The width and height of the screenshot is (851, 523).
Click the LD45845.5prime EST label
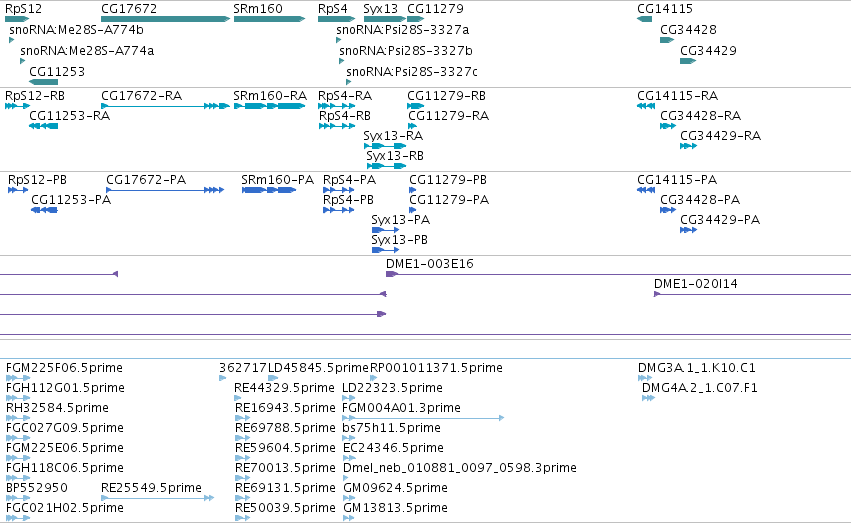click(x=319, y=368)
